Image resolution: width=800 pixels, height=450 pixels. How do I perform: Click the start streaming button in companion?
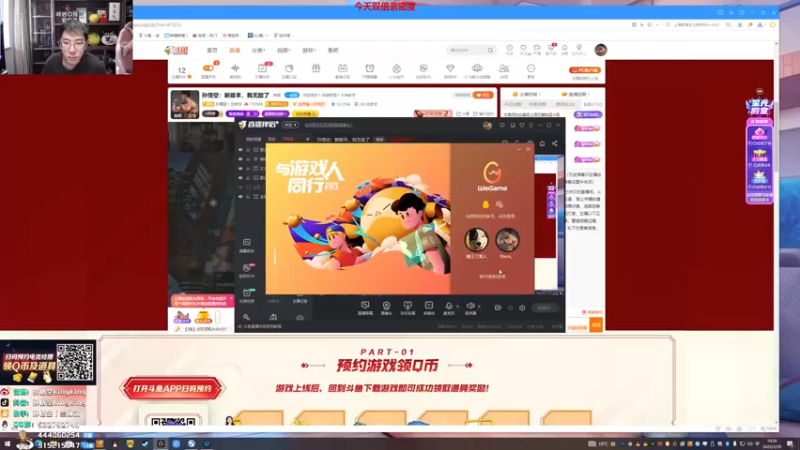pos(544,308)
